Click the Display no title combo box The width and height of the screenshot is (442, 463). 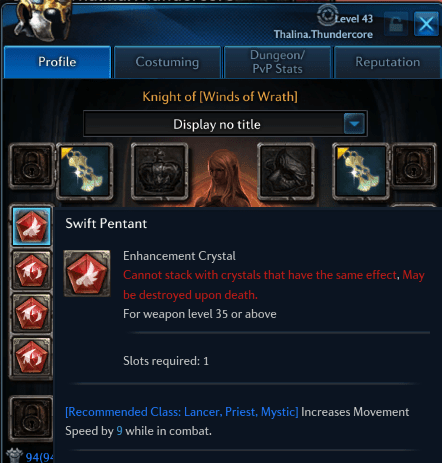pos(225,124)
